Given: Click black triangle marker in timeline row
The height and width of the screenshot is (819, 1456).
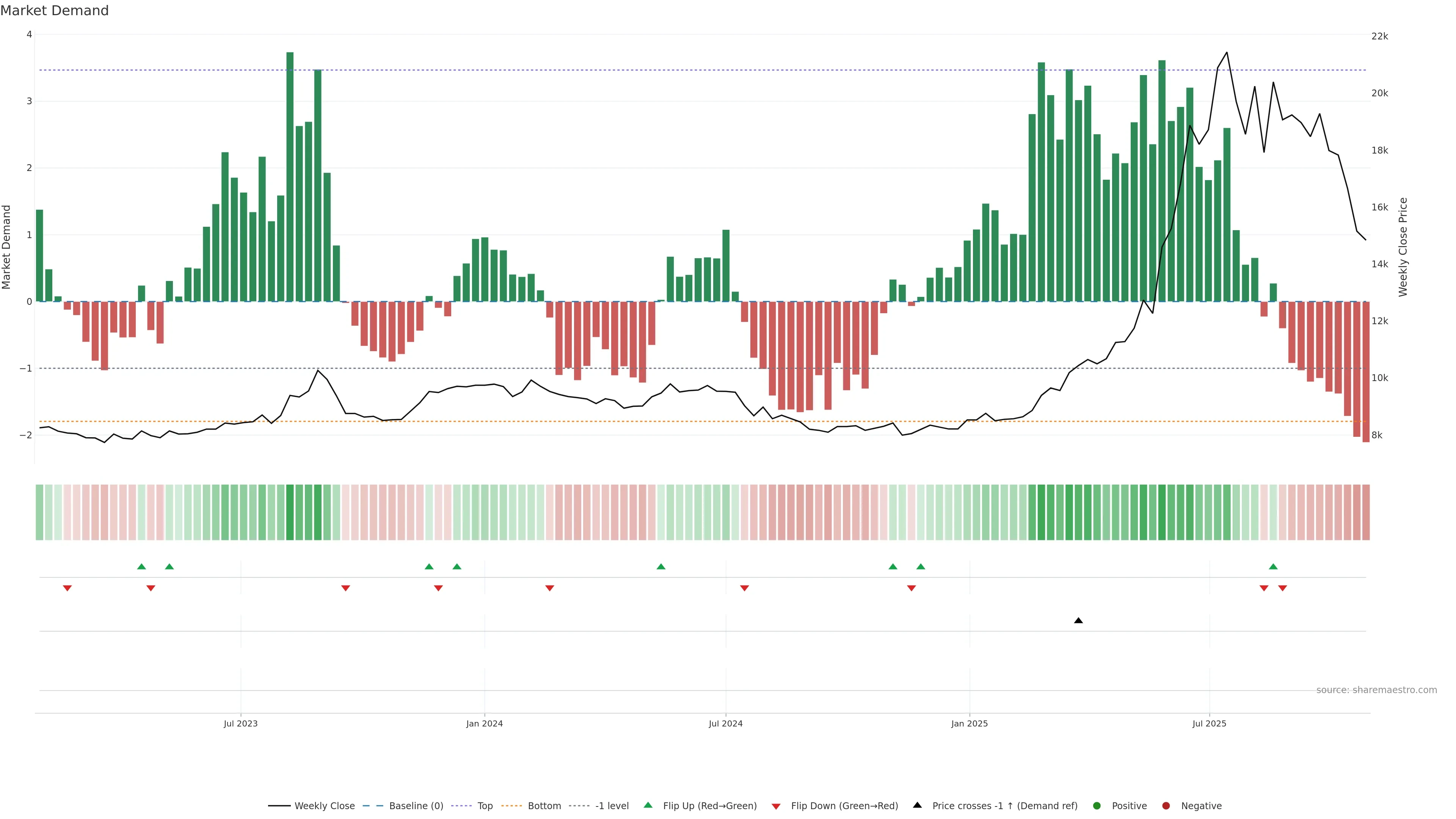Looking at the screenshot, I should coord(1078,621).
